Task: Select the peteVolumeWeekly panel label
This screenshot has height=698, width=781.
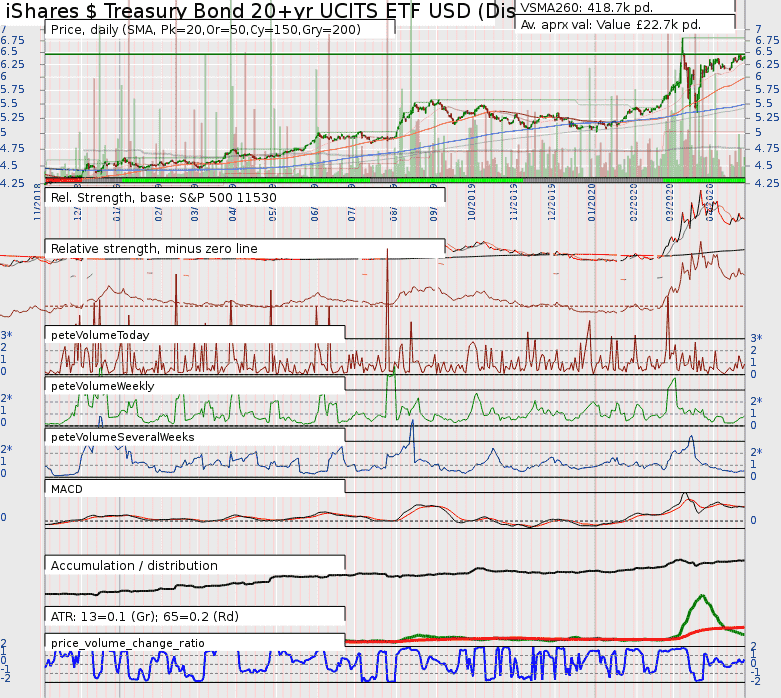Action: pos(103,386)
